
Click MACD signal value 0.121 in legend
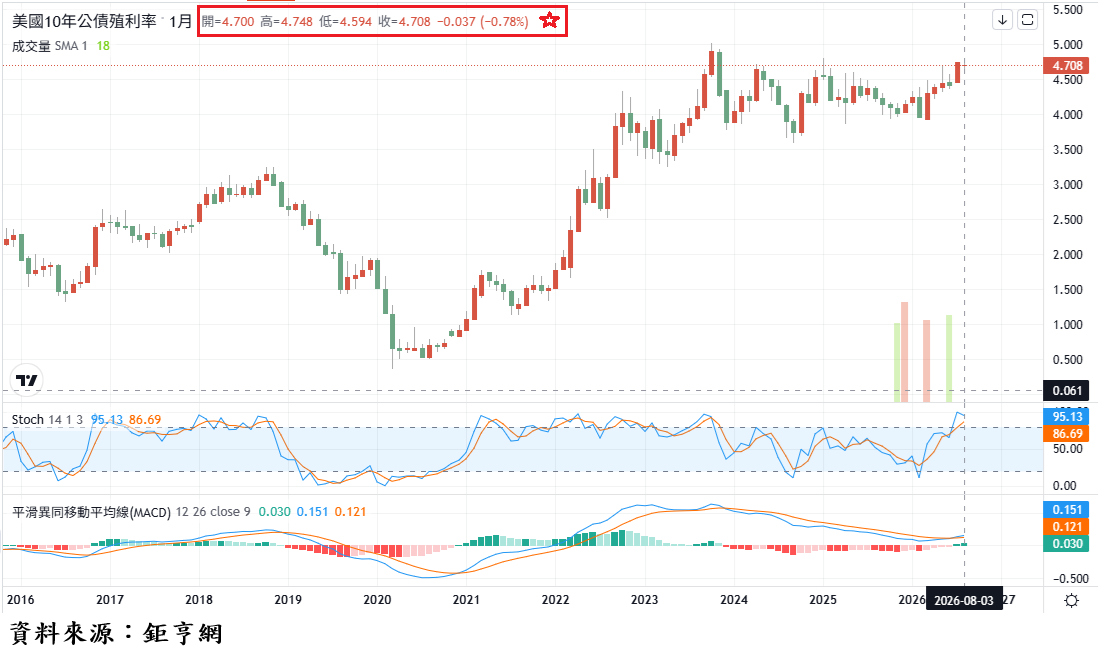(350, 512)
